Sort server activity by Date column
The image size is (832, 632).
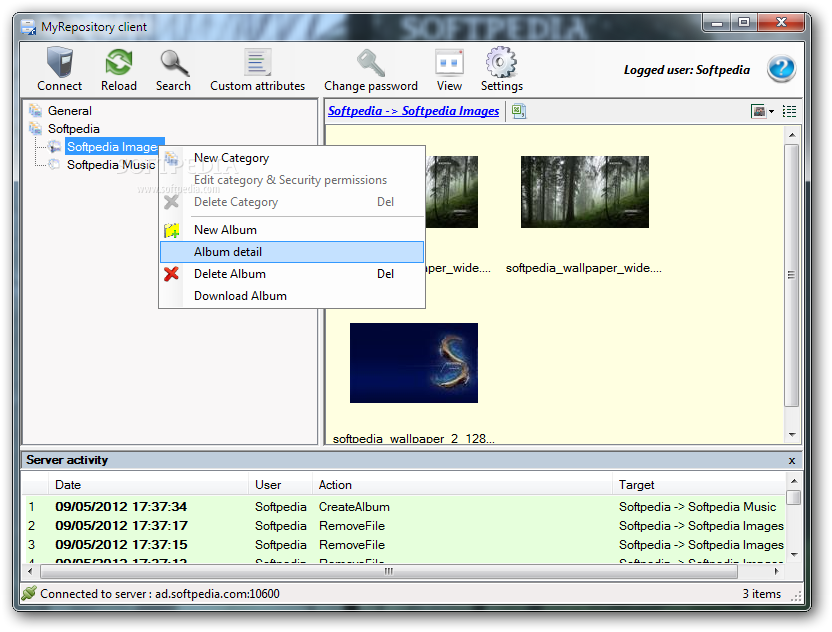point(149,484)
